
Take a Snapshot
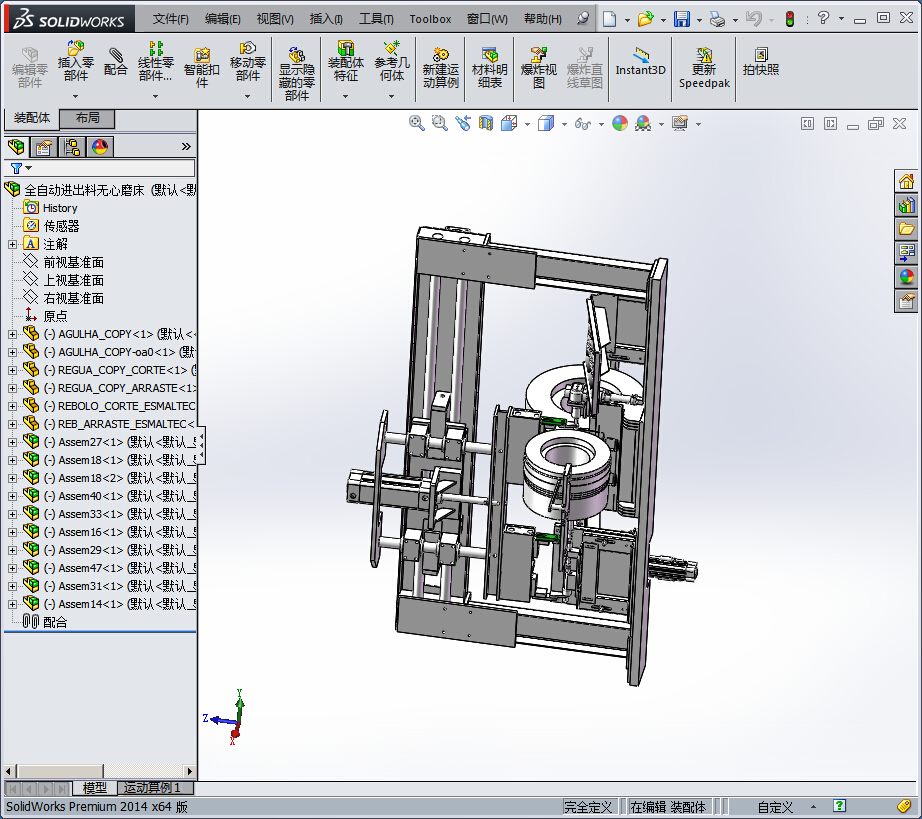(760, 62)
